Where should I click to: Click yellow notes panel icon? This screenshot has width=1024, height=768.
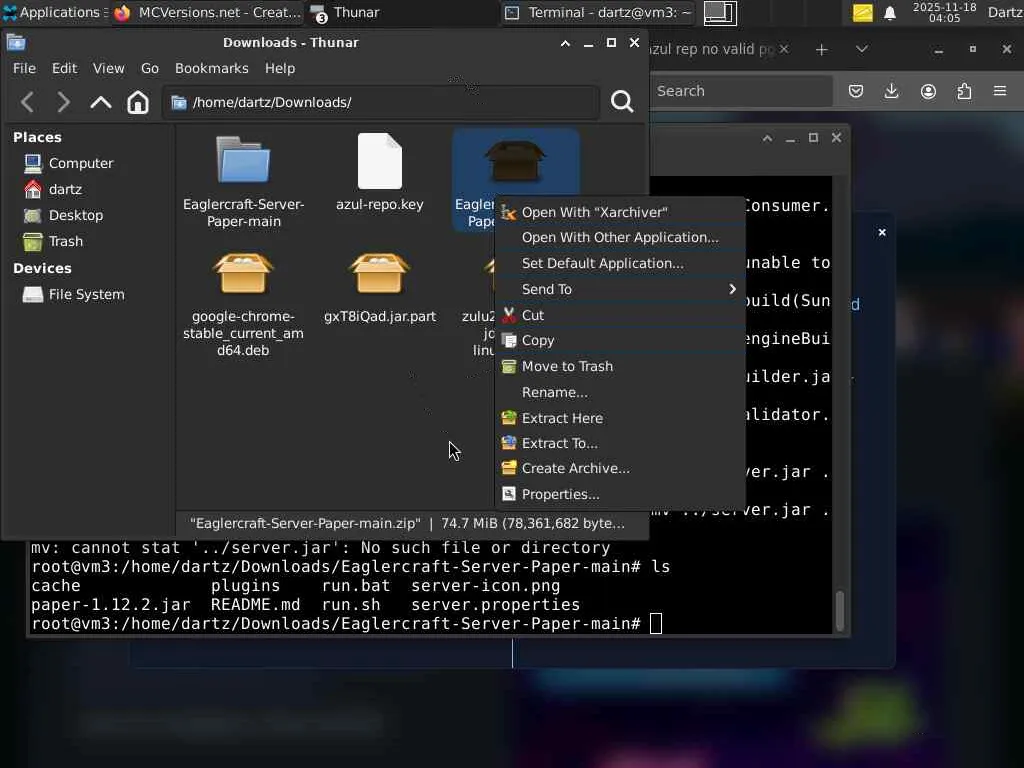862,12
